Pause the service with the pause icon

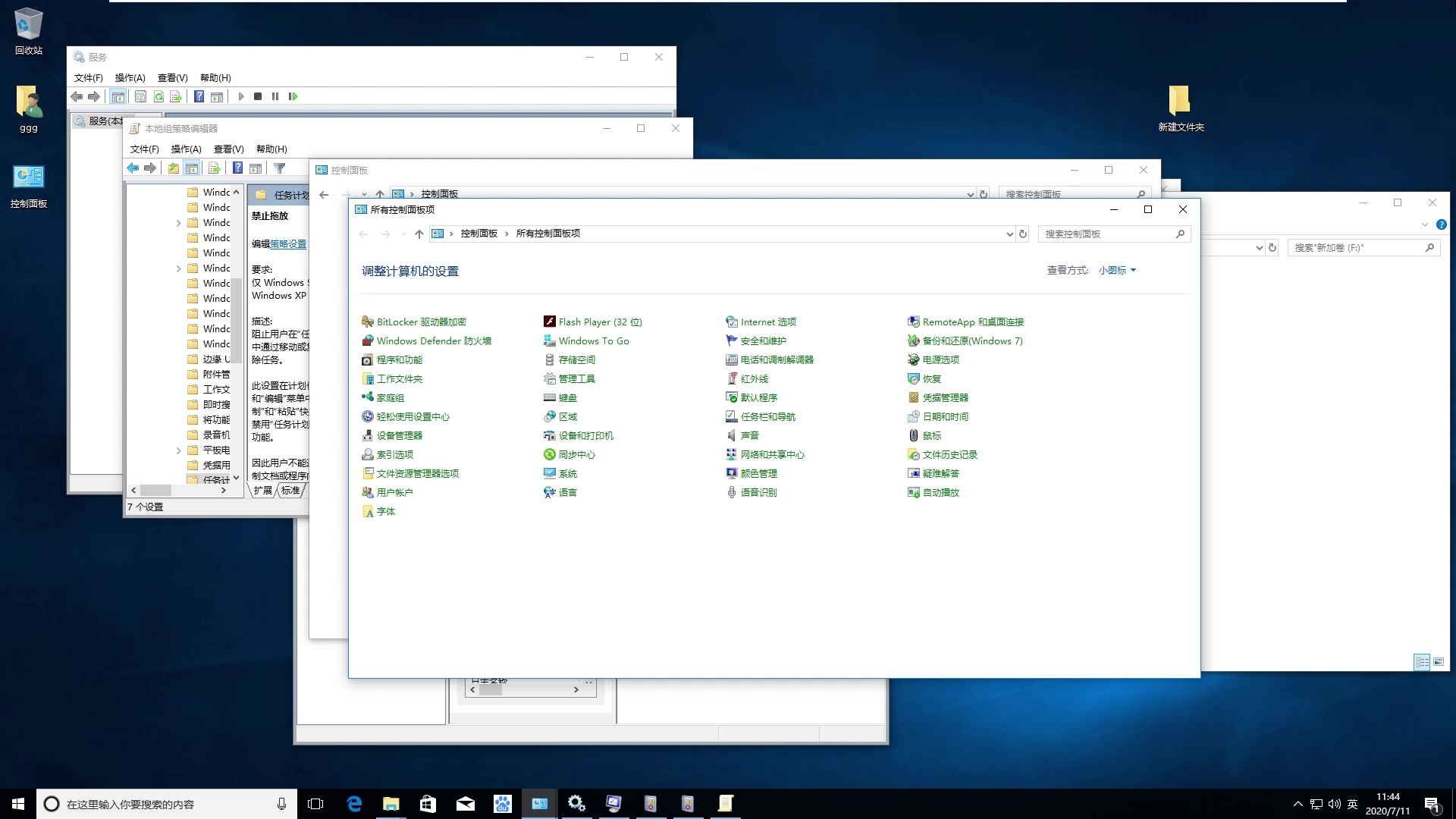click(x=276, y=96)
